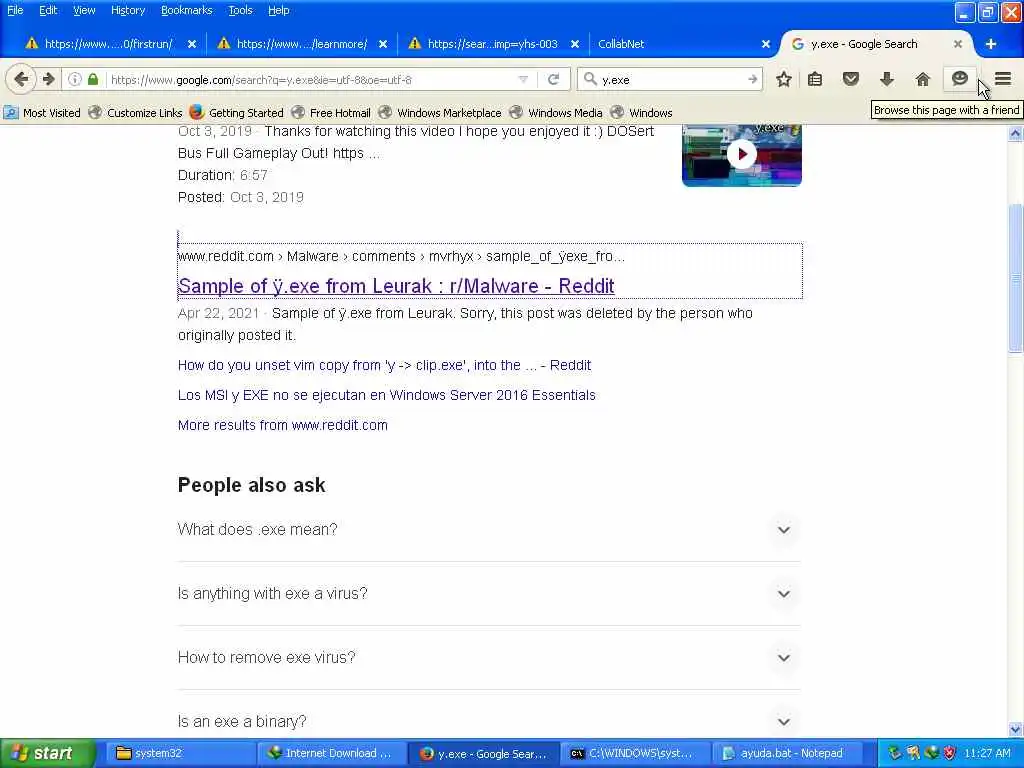Open Windows Media bookmark
This screenshot has height=768, width=1024.
pos(556,113)
